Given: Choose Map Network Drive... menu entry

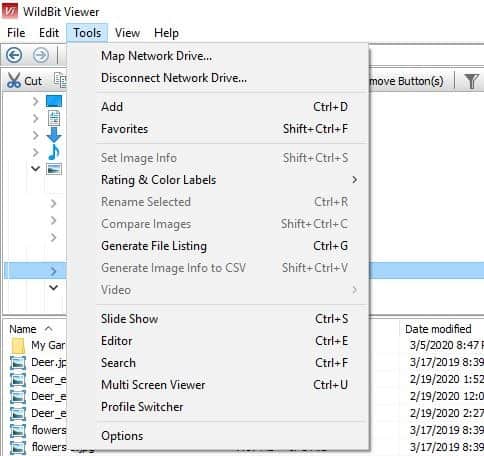Looking at the screenshot, I should point(218,56).
